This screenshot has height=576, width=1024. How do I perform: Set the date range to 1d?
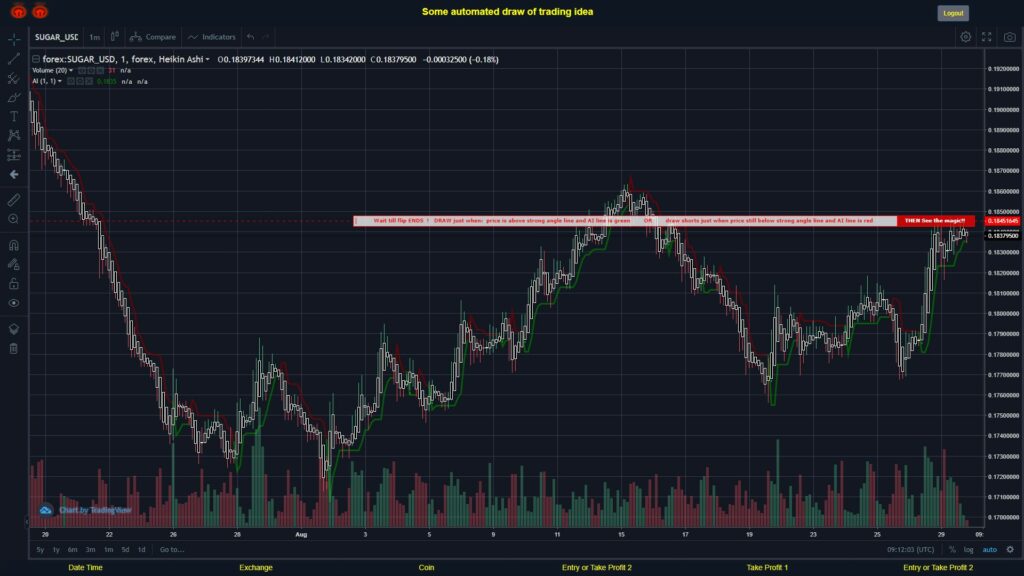(x=142, y=550)
